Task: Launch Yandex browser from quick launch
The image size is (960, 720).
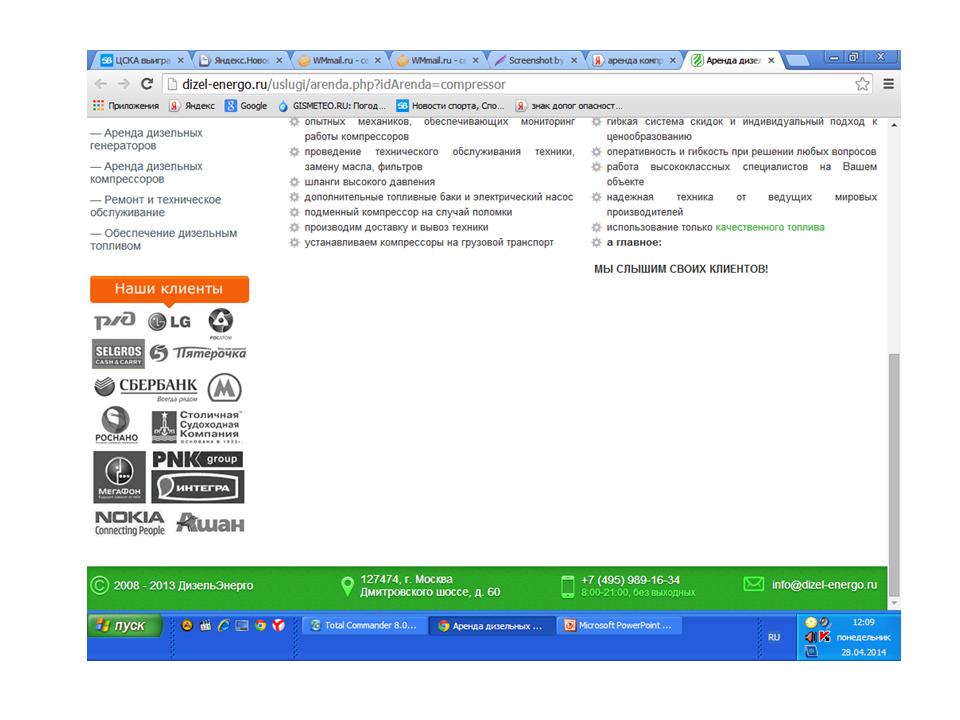Action: point(279,625)
